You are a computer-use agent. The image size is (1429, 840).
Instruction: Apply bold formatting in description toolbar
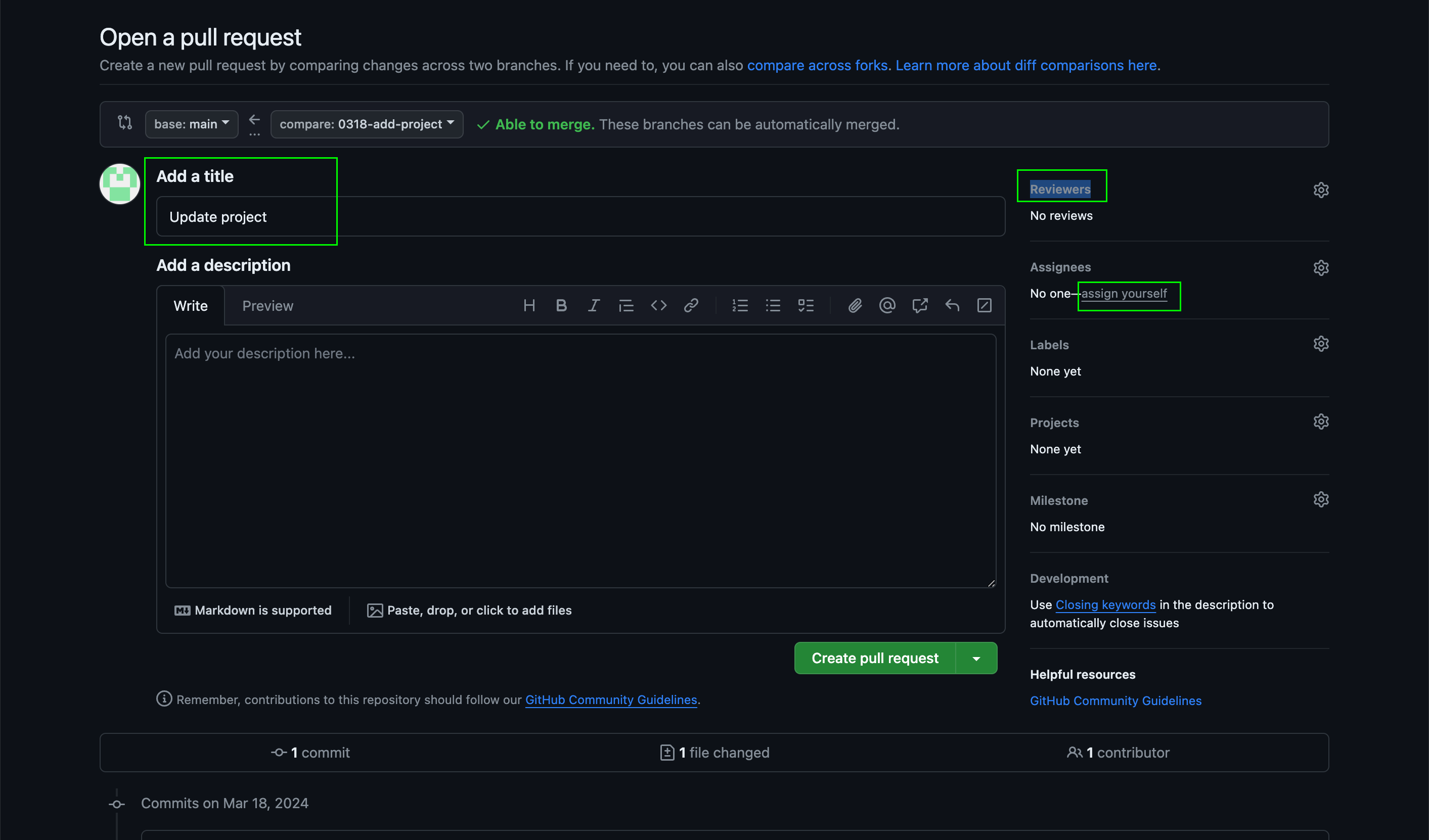(x=561, y=306)
